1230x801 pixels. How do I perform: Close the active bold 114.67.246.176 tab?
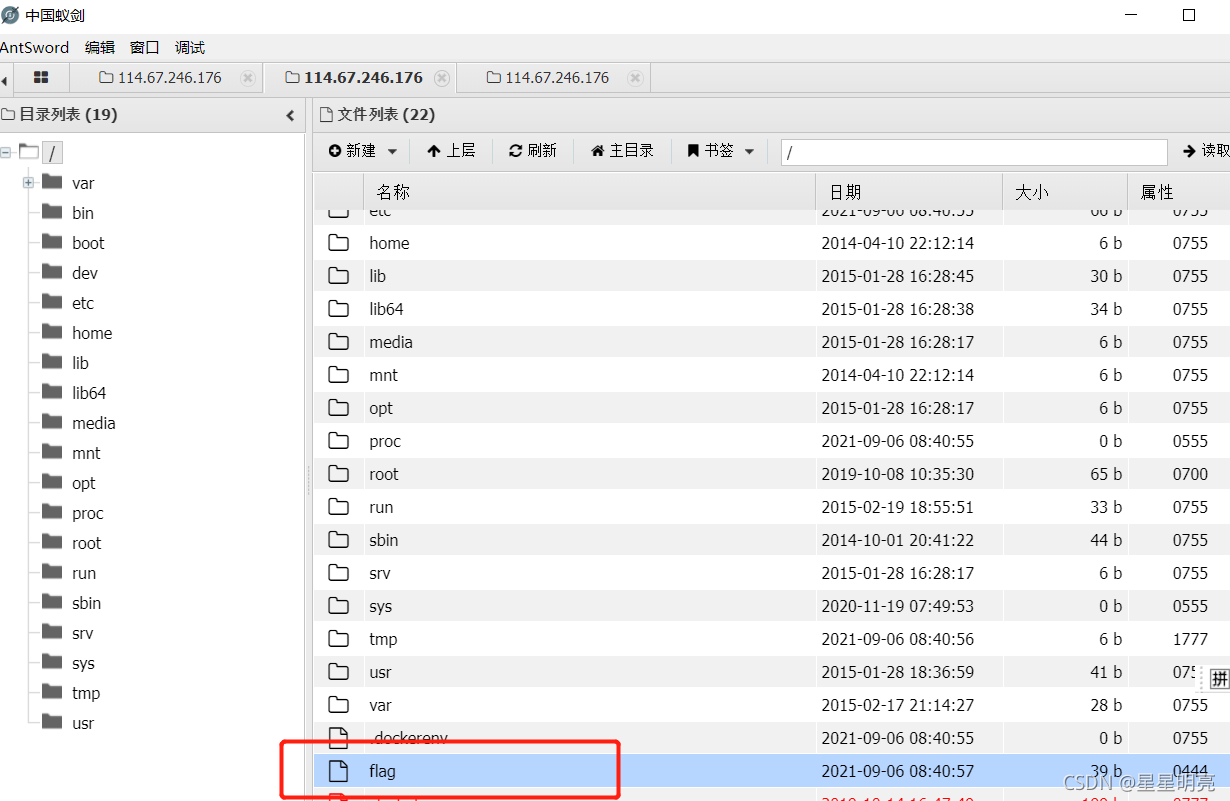(442, 78)
